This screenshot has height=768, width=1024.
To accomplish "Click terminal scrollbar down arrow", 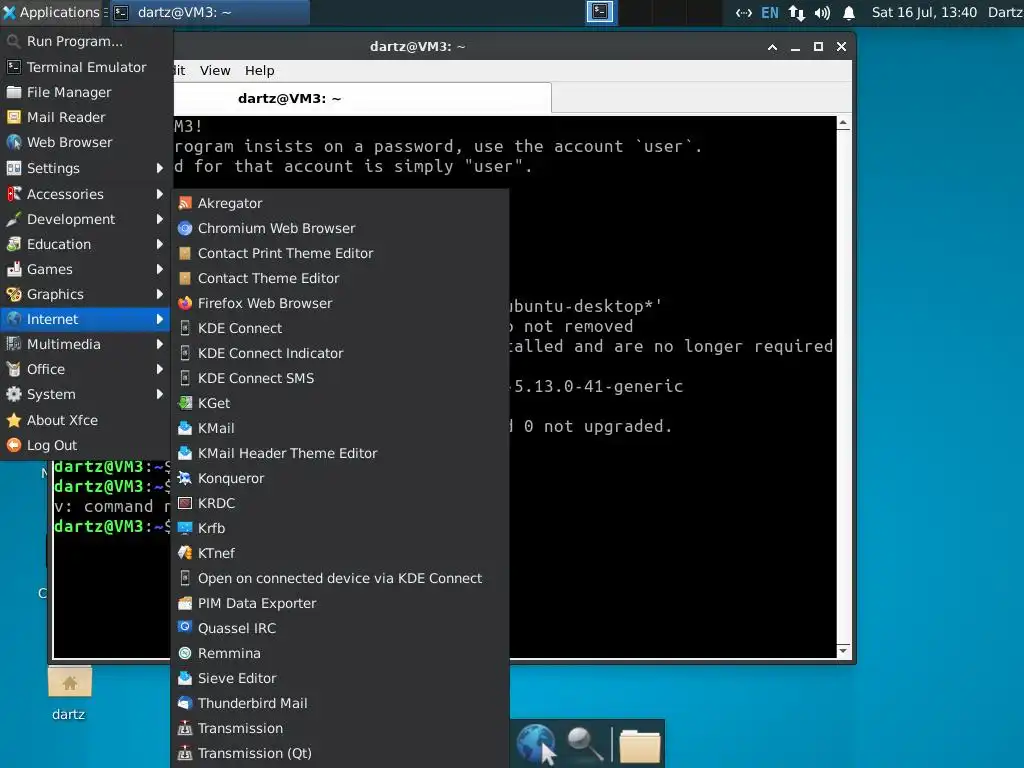I will tap(843, 650).
